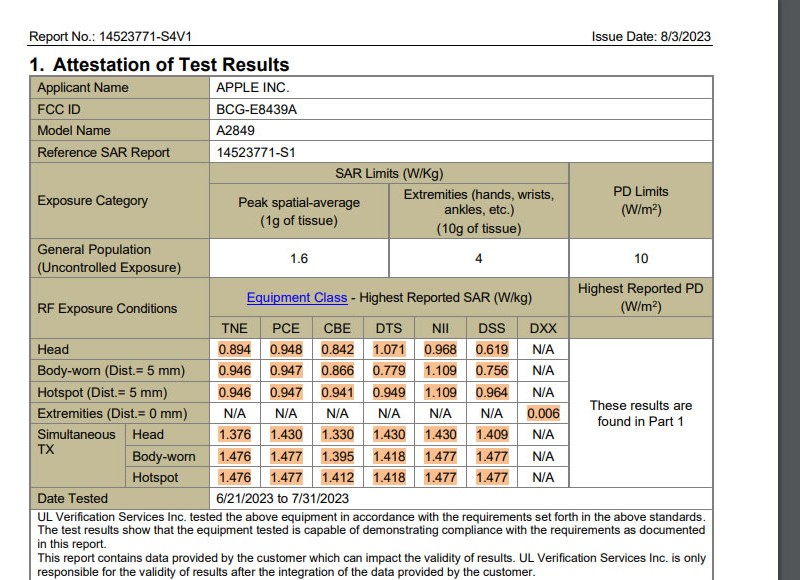Viewport: 800px width, 580px height.
Task: Select the FCC ID value BCG-E8439A
Action: (x=256, y=109)
